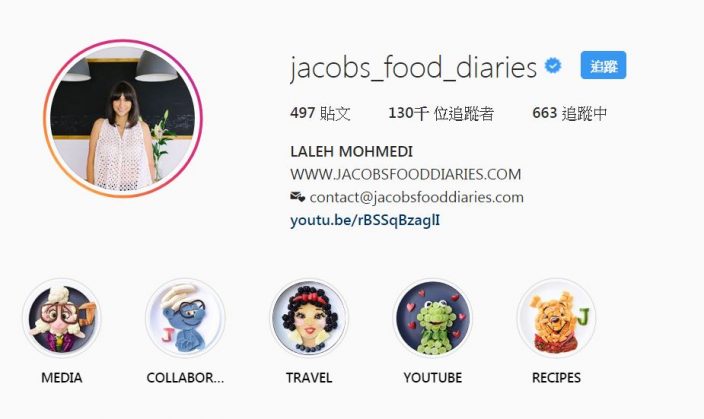Click the YOUTUBE highlight label text
The image size is (704, 419).
point(432,378)
